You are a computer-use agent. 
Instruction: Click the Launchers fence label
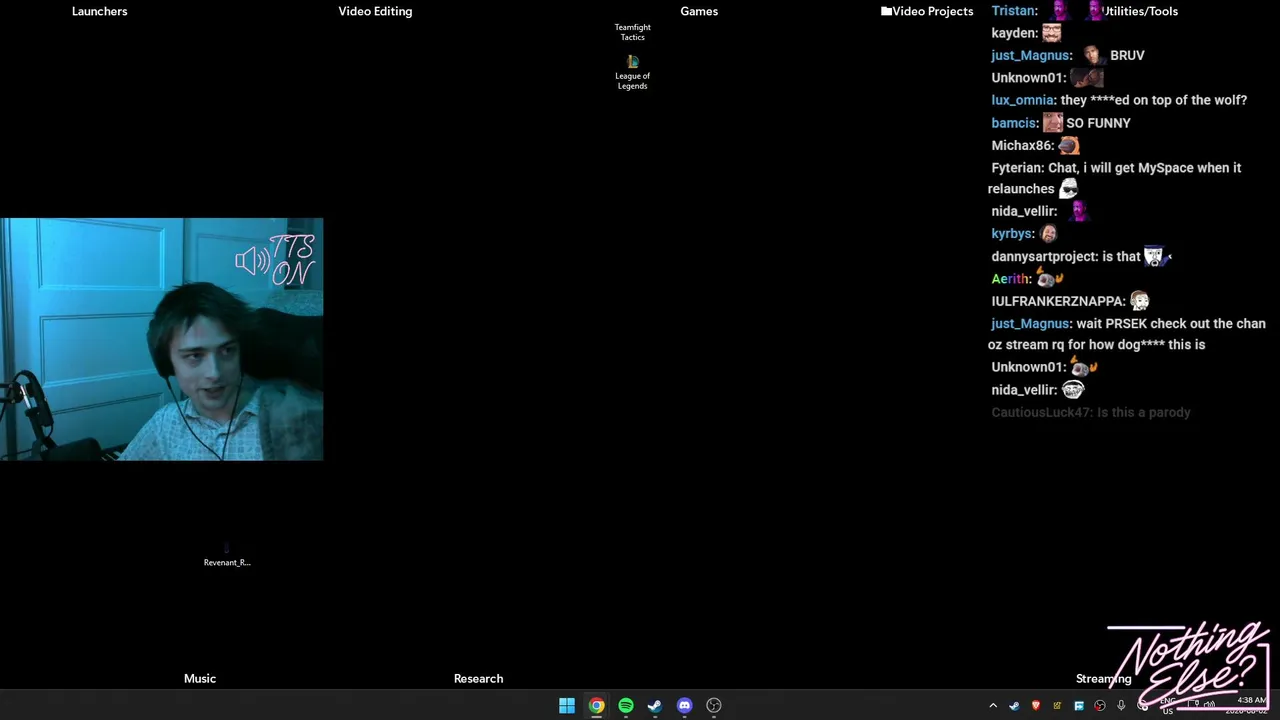tap(100, 11)
